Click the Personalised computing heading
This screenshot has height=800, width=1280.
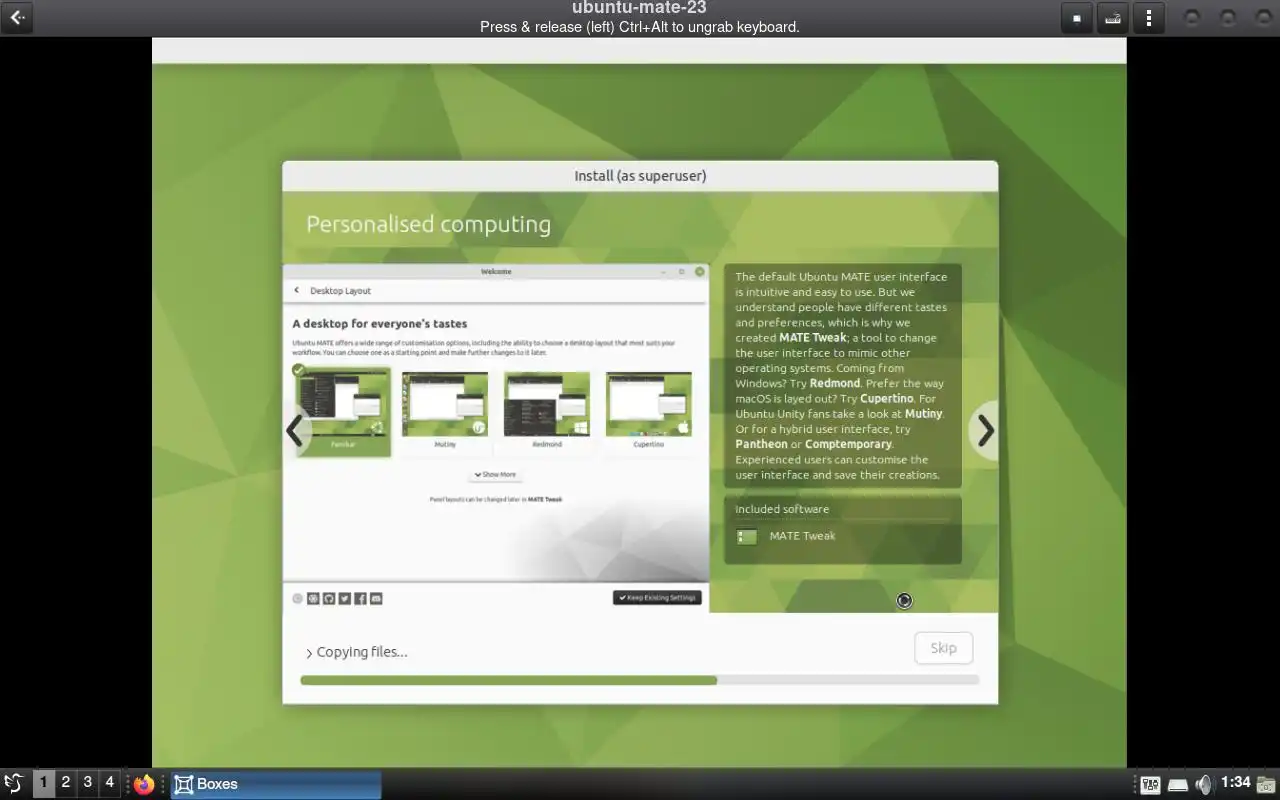428,224
